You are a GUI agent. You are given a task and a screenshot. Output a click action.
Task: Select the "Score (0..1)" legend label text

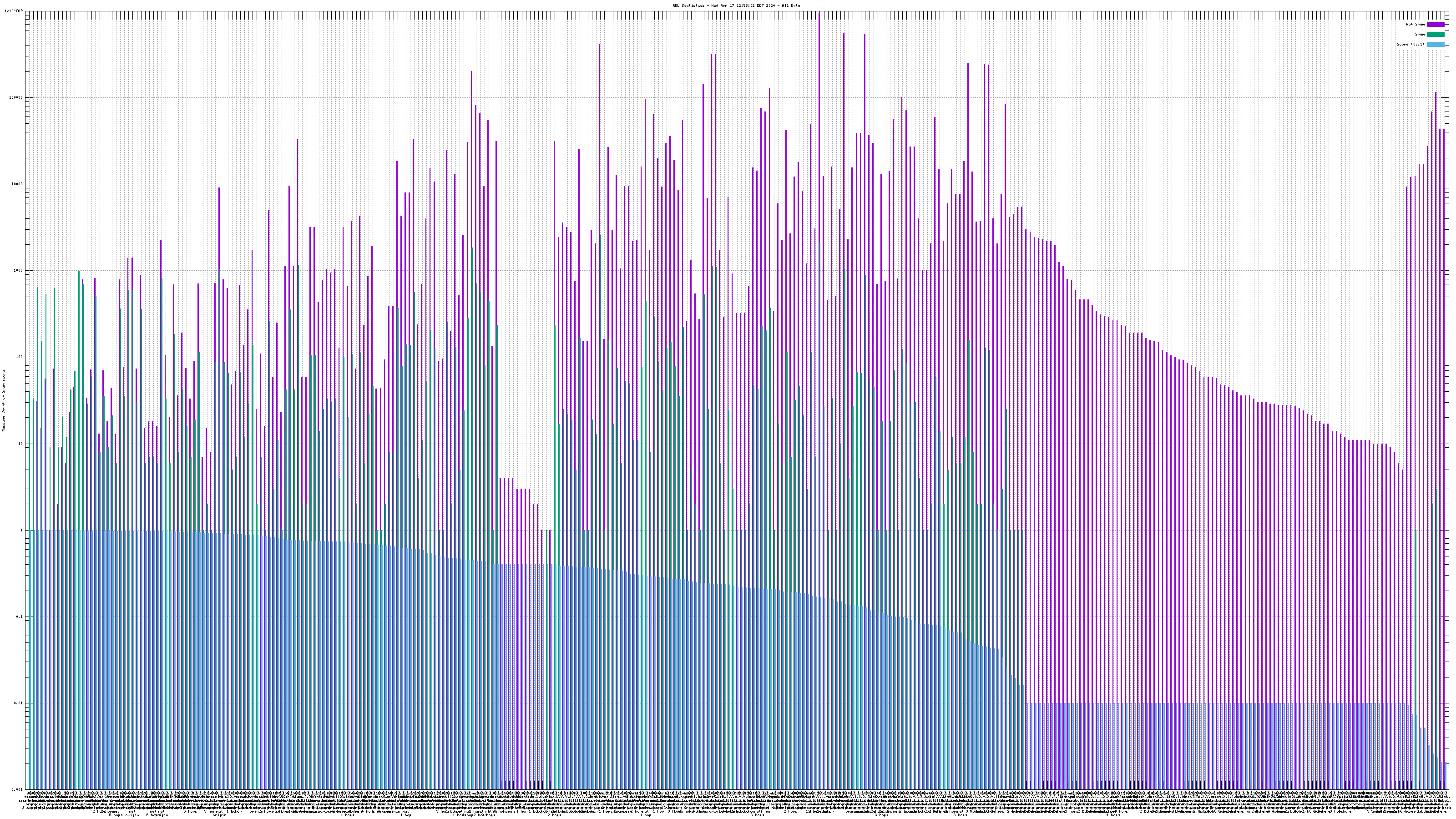pyautogui.click(x=1410, y=44)
